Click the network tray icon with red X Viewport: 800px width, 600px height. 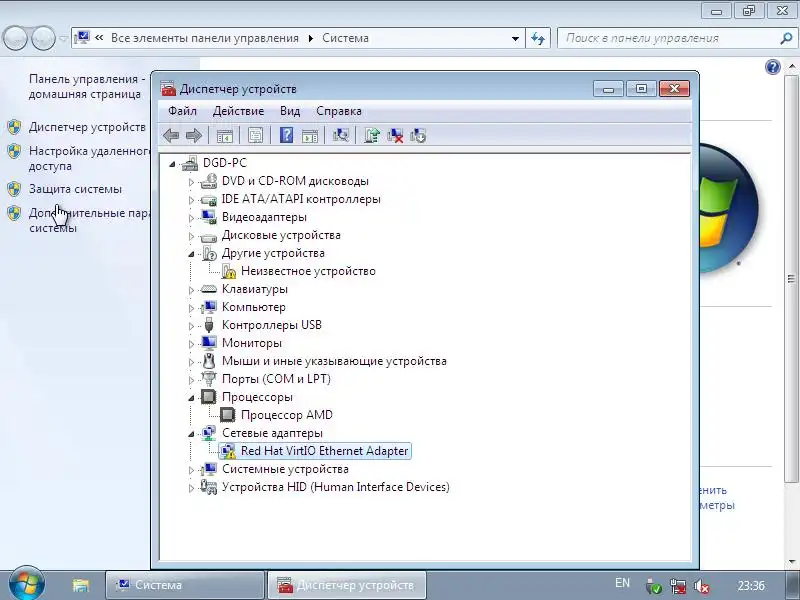coord(678,586)
